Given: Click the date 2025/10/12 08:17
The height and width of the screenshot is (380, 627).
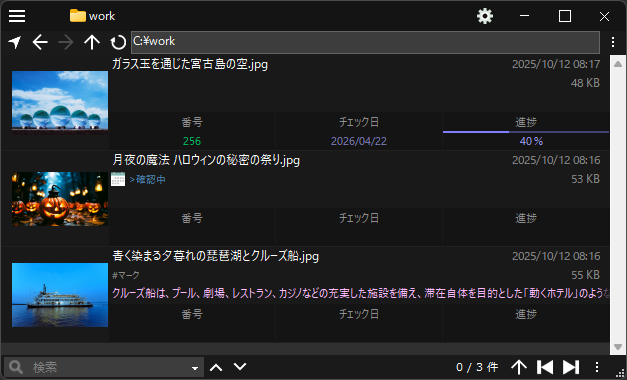Looking at the screenshot, I should tap(556, 64).
